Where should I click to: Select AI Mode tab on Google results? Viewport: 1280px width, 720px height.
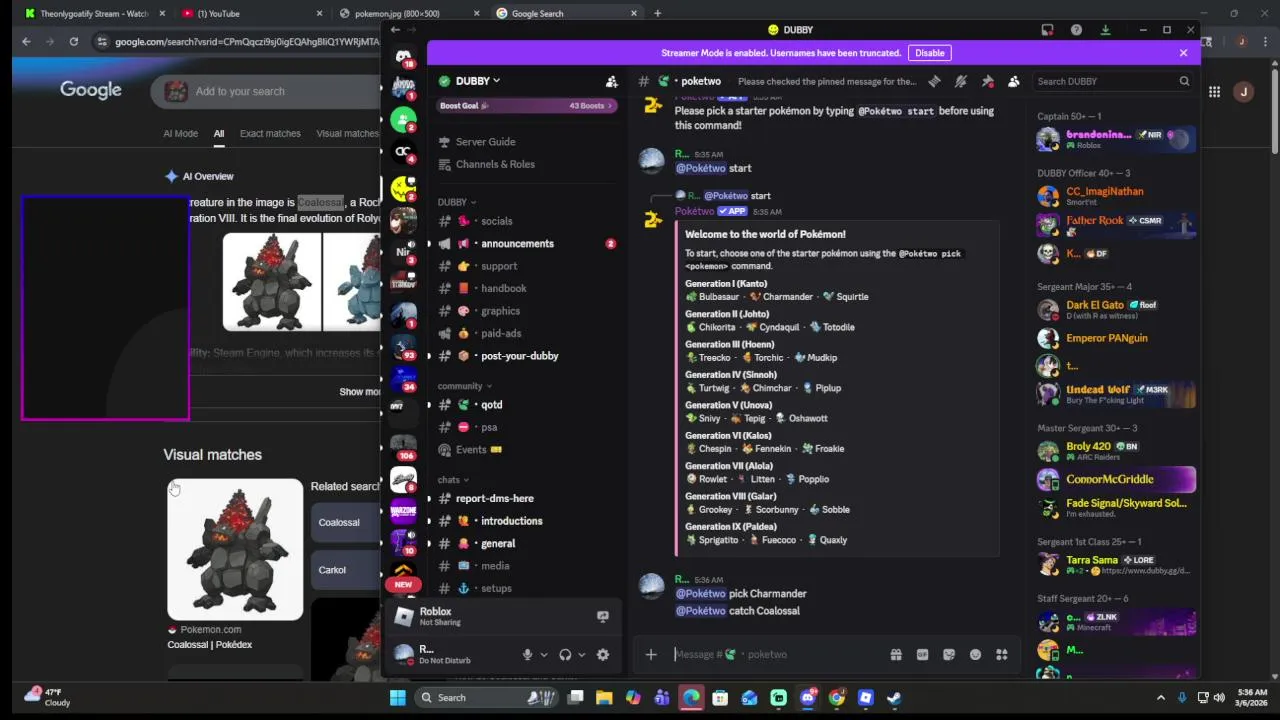[x=180, y=133]
